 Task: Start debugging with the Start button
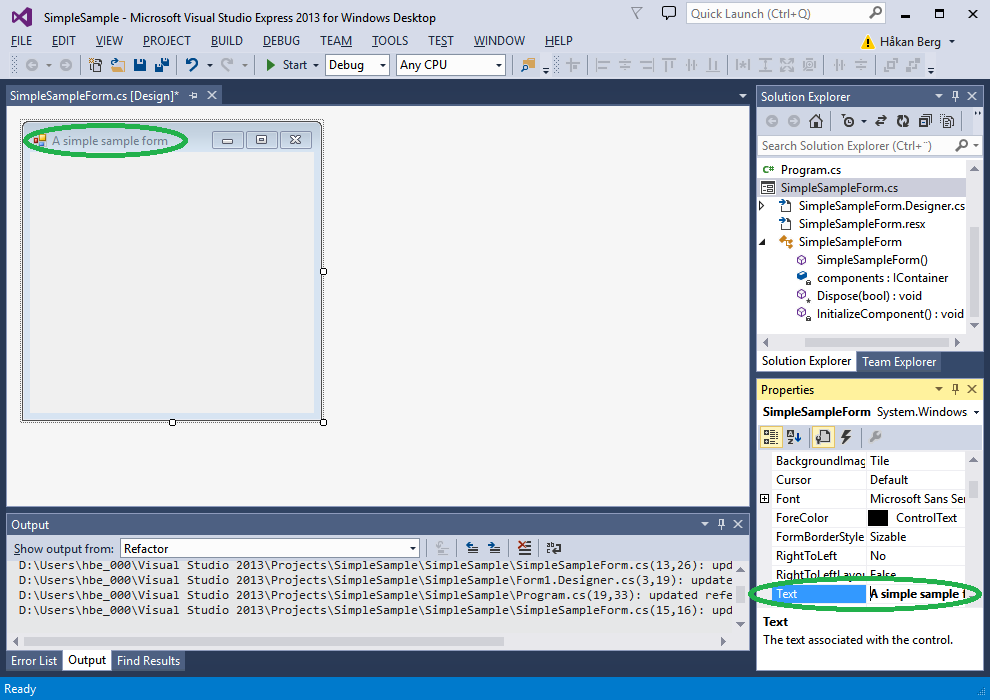[x=287, y=65]
